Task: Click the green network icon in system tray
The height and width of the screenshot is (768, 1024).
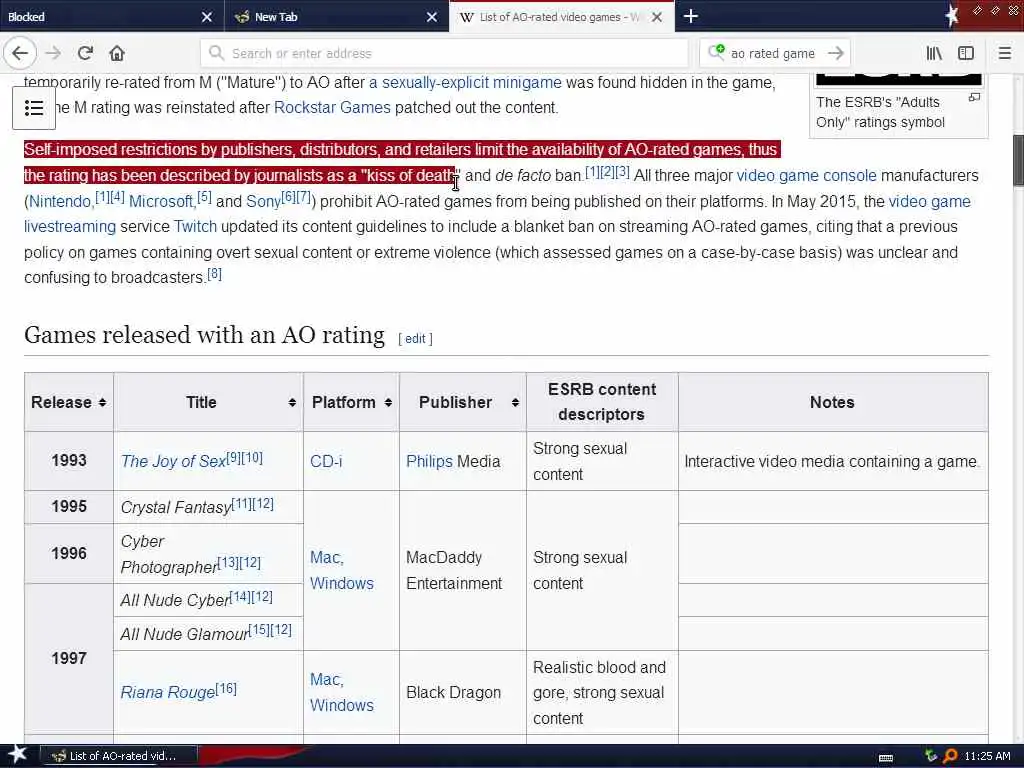Action: (931, 756)
